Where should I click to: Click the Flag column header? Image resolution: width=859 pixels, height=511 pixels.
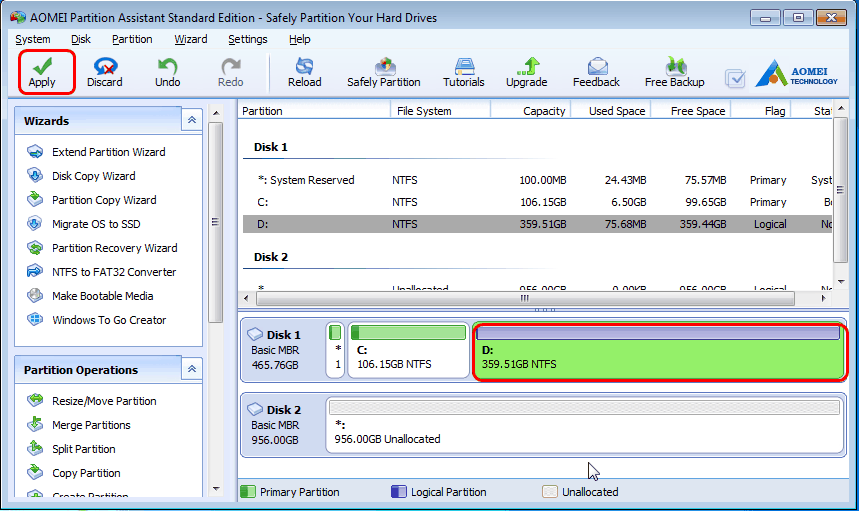click(x=761, y=111)
